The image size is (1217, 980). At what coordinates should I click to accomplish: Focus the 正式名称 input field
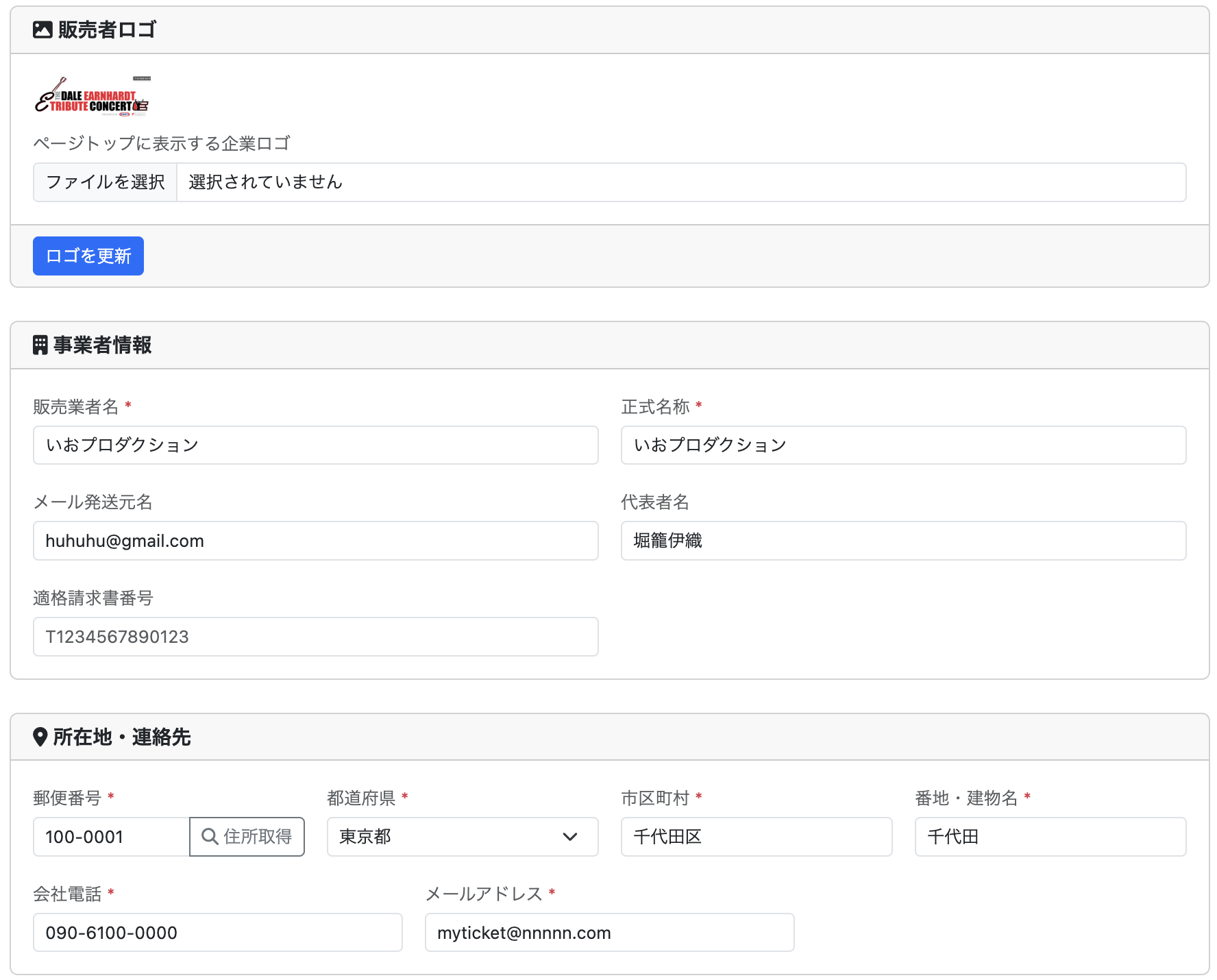click(x=904, y=445)
